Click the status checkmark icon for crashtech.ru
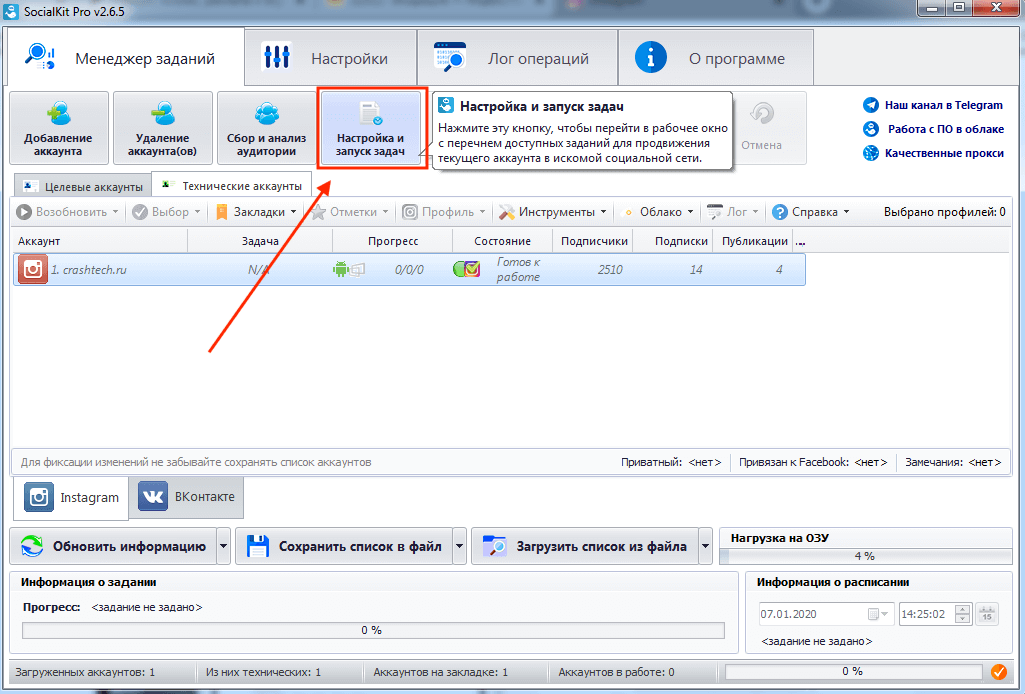This screenshot has height=694, width=1025. [472, 269]
